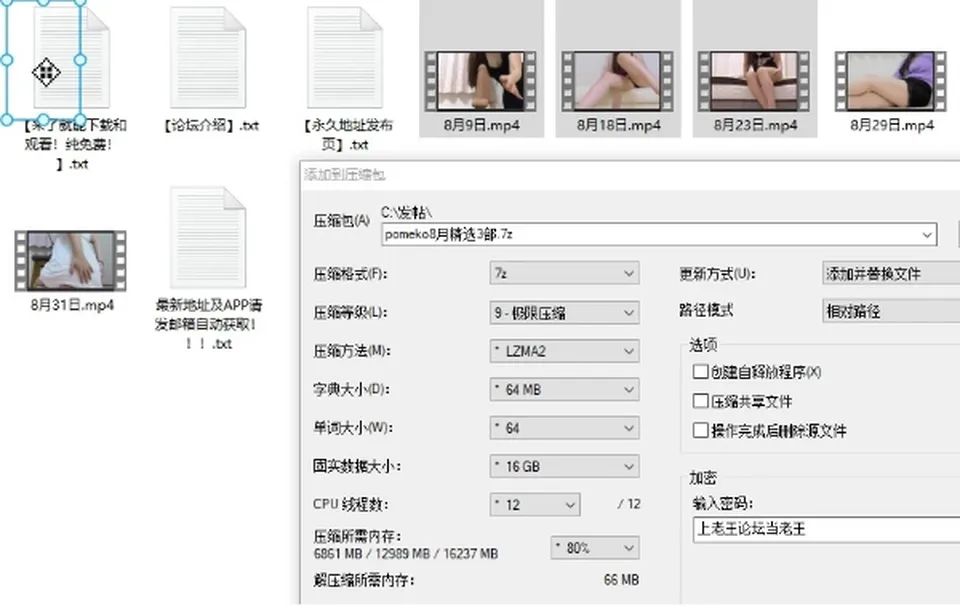The width and height of the screenshot is (960, 606).
Task: Click the 【论坛介绍】.txt file icon
Action: click(x=208, y=58)
